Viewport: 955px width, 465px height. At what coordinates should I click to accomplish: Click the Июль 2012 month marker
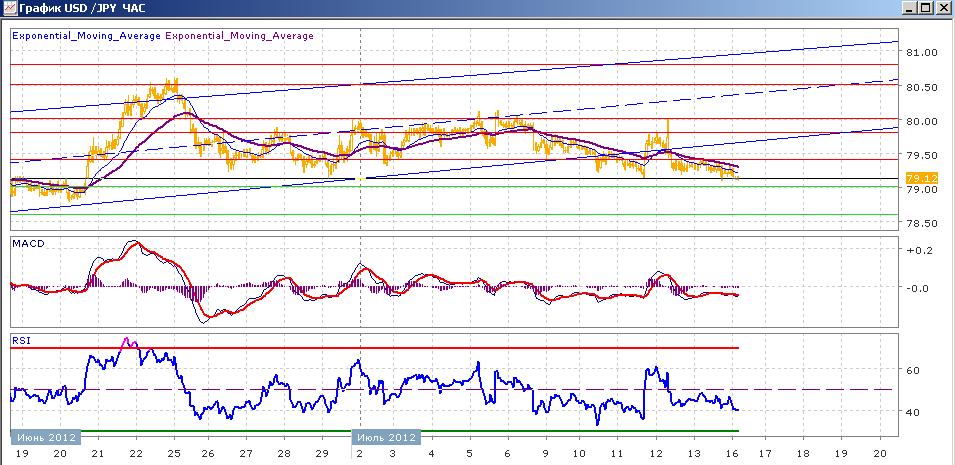coord(386,438)
